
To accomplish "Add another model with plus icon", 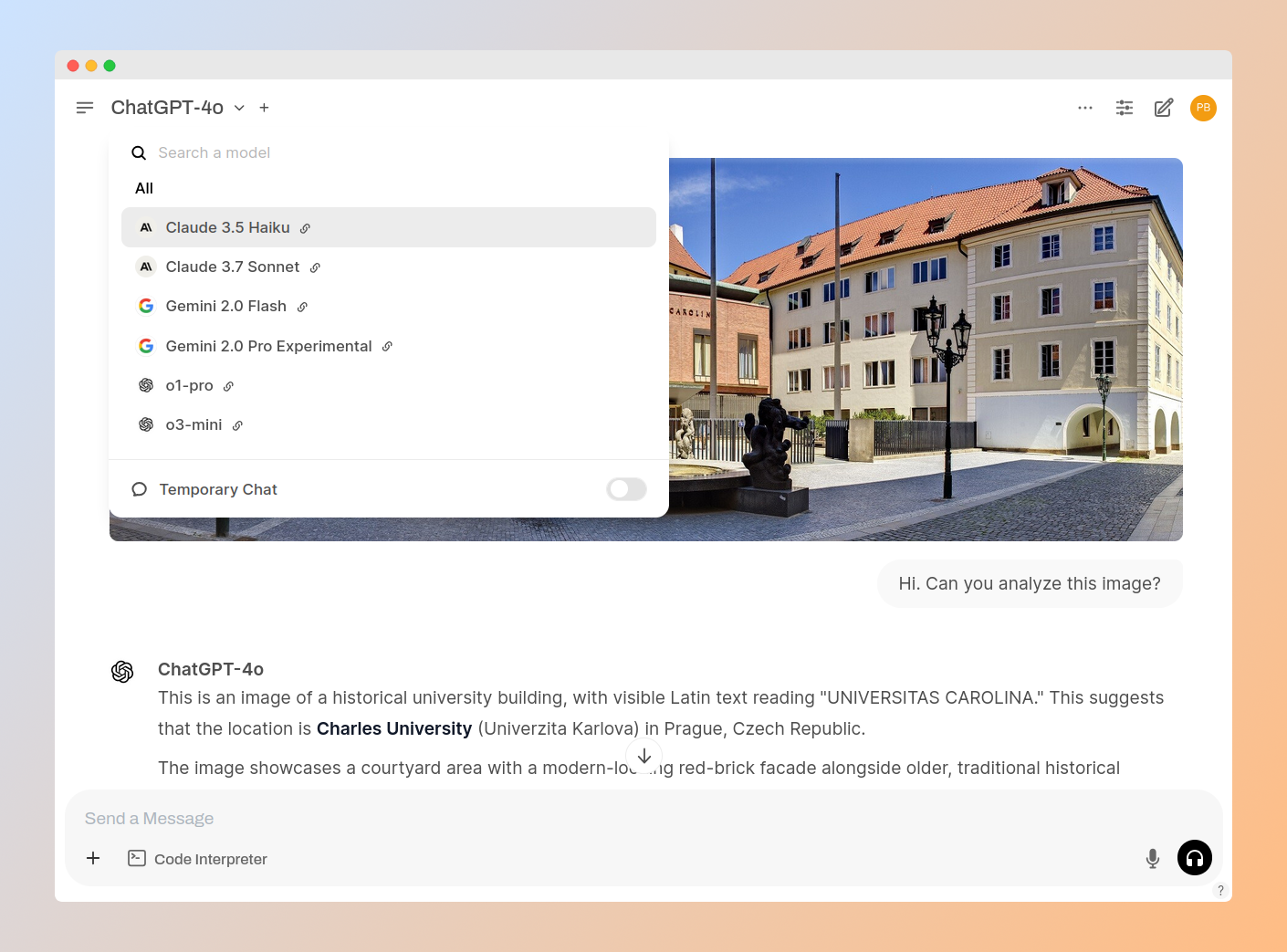I will coord(264,108).
